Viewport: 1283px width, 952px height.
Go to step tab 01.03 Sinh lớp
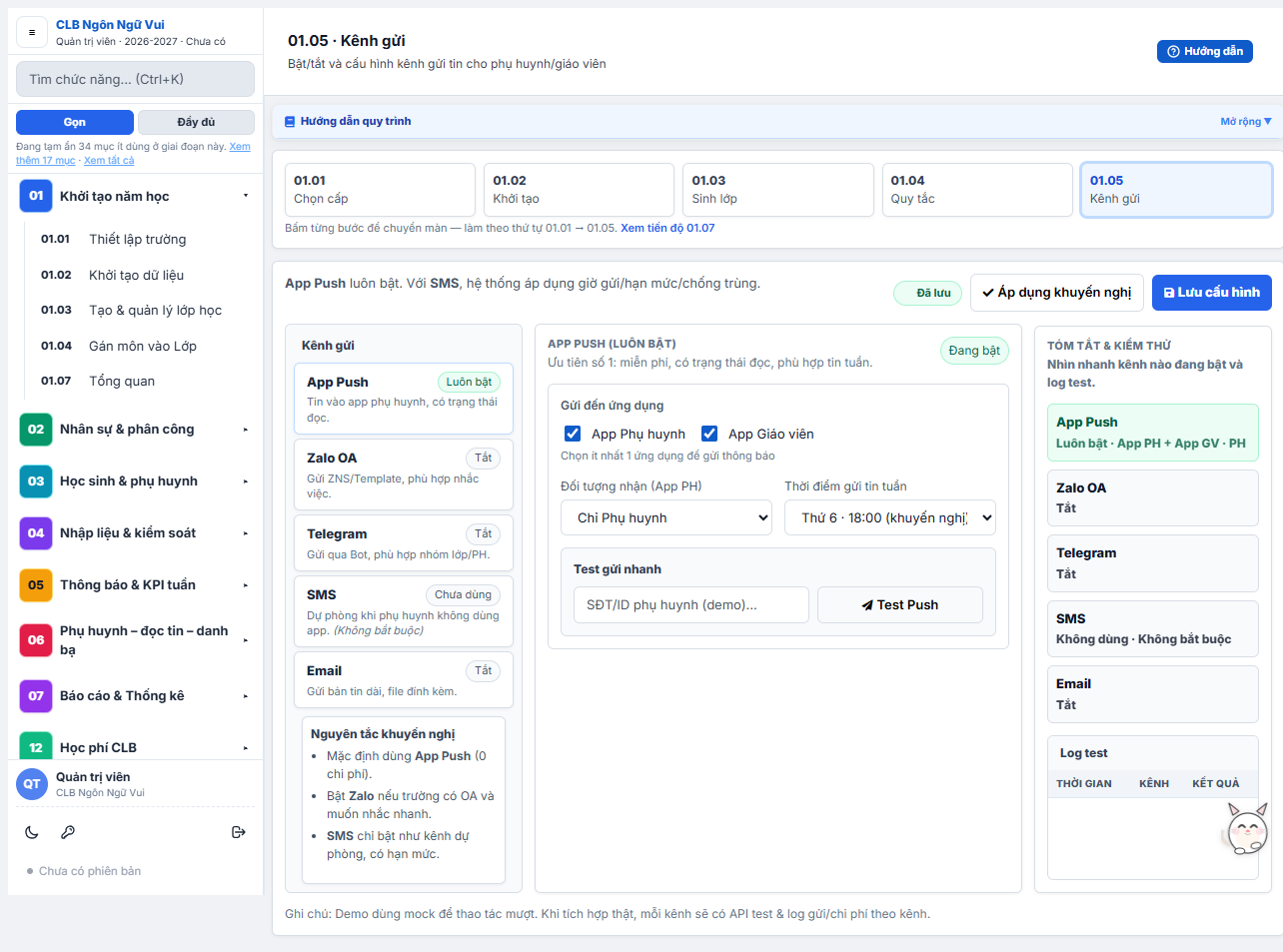pyautogui.click(x=778, y=190)
